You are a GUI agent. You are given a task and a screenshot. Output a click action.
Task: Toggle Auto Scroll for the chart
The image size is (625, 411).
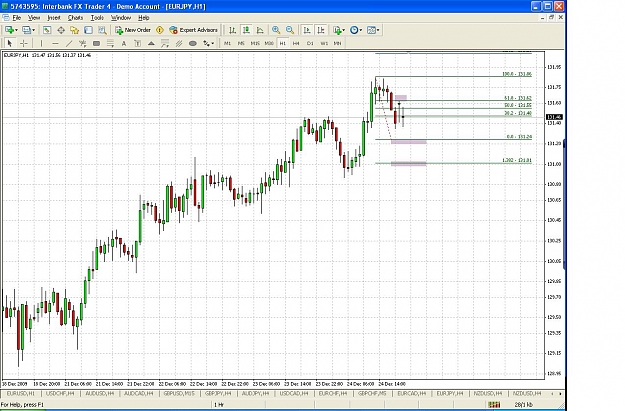pos(307,30)
